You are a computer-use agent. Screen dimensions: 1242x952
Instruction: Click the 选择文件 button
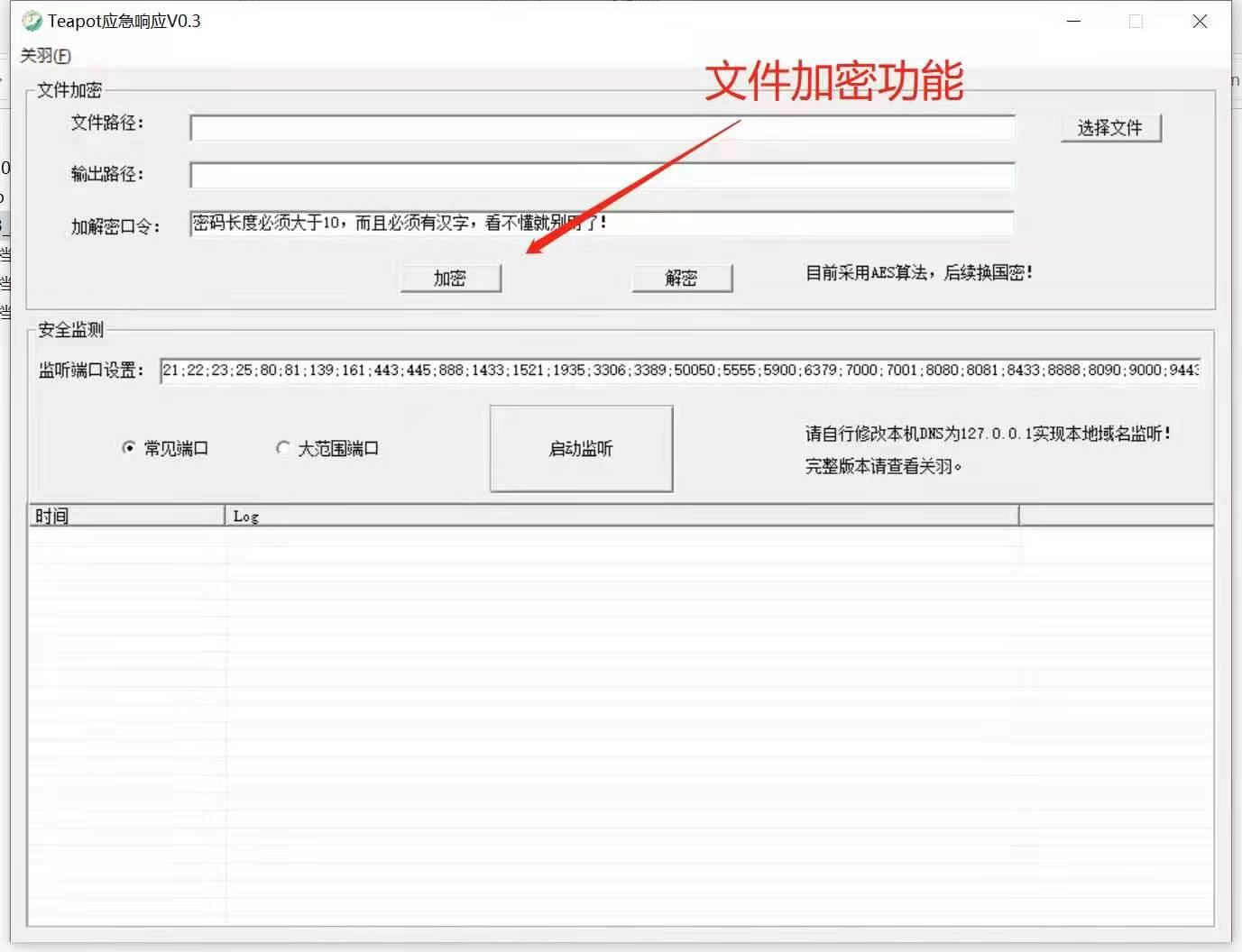[1110, 128]
